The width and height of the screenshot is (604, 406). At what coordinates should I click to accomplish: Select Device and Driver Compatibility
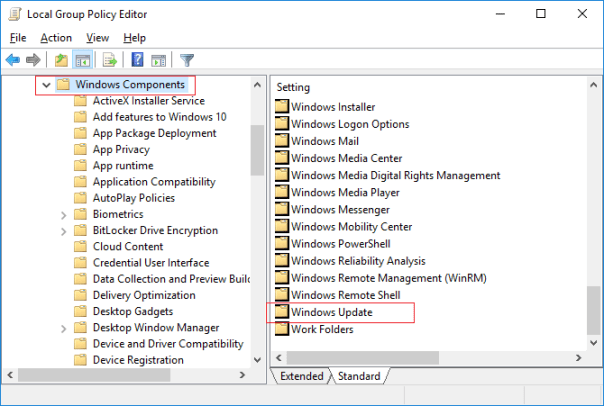(x=168, y=344)
